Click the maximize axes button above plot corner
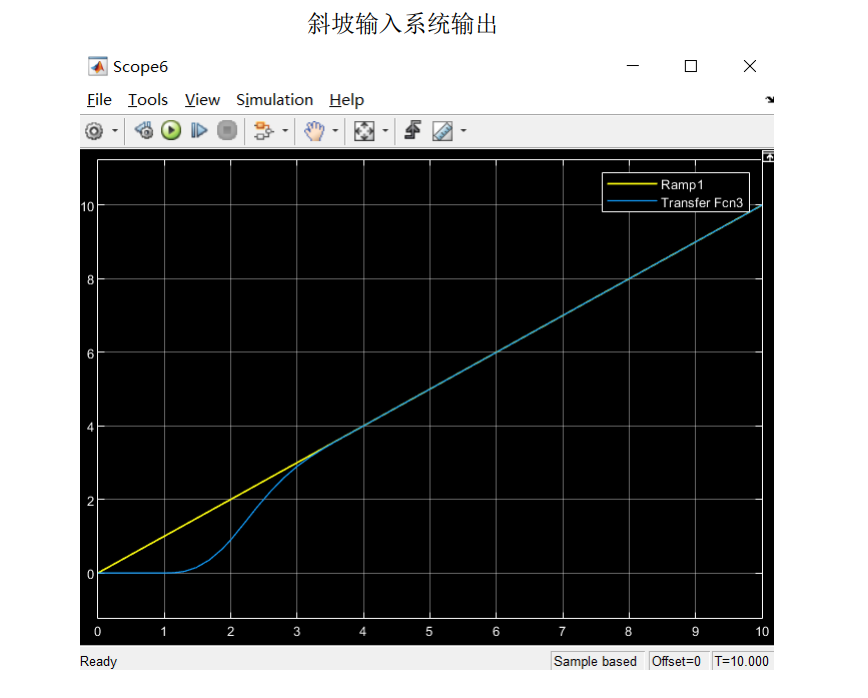Screen dimensions: 868x698 pos(768,157)
